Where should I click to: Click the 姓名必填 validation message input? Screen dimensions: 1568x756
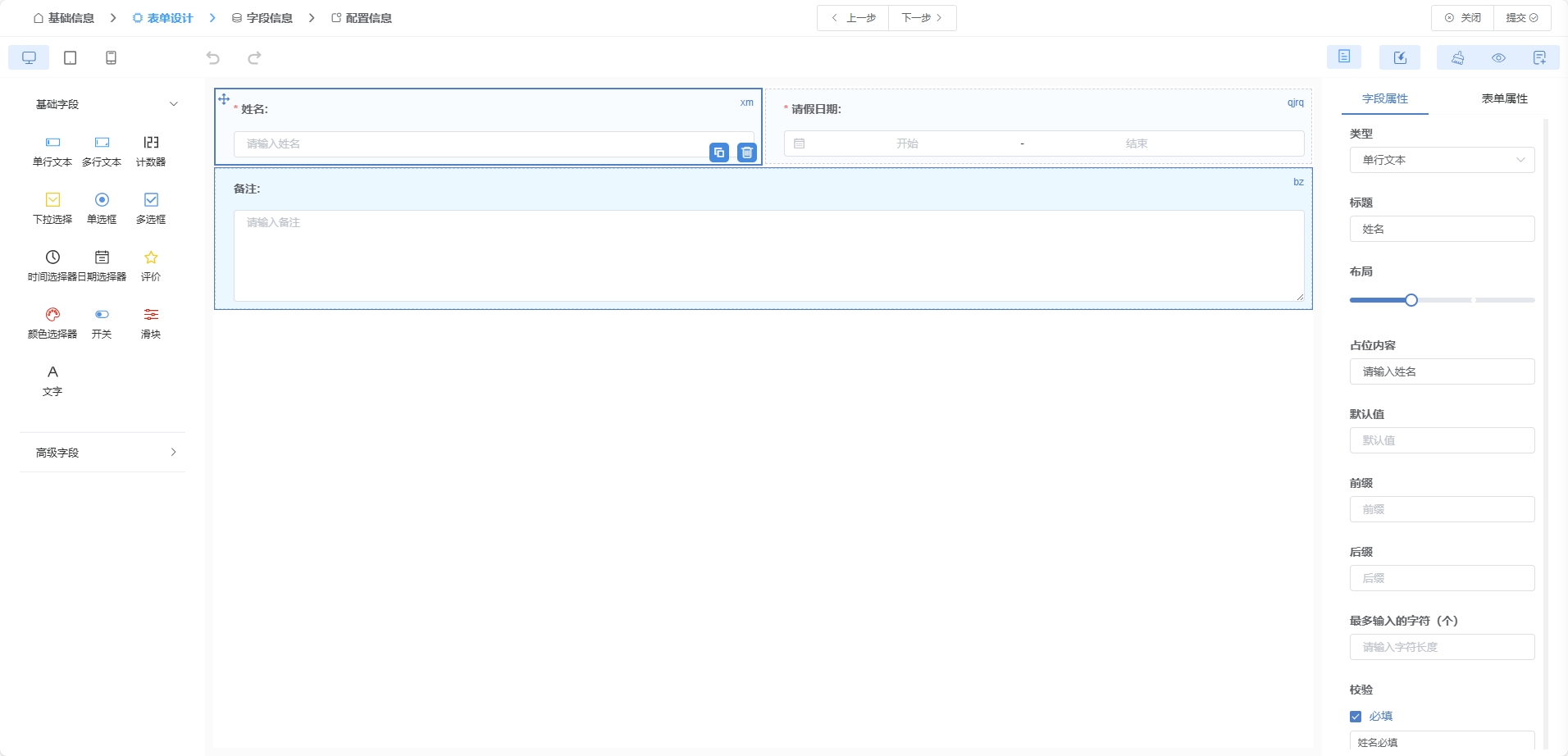click(x=1442, y=742)
